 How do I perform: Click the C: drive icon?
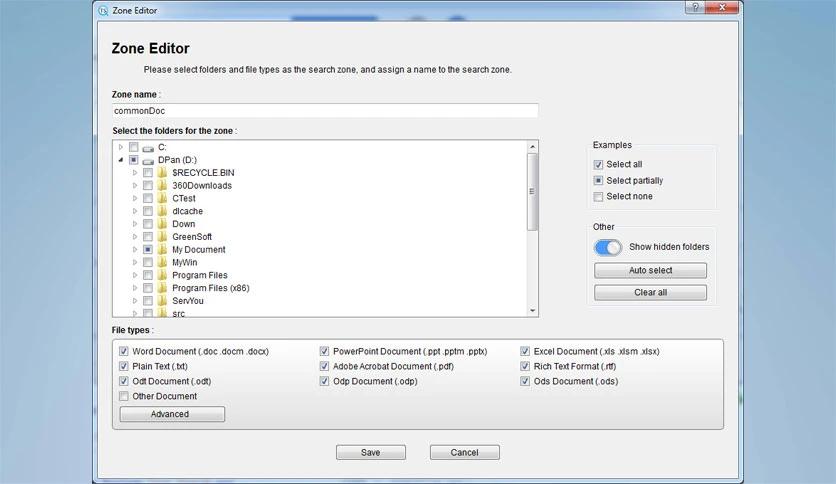148,148
